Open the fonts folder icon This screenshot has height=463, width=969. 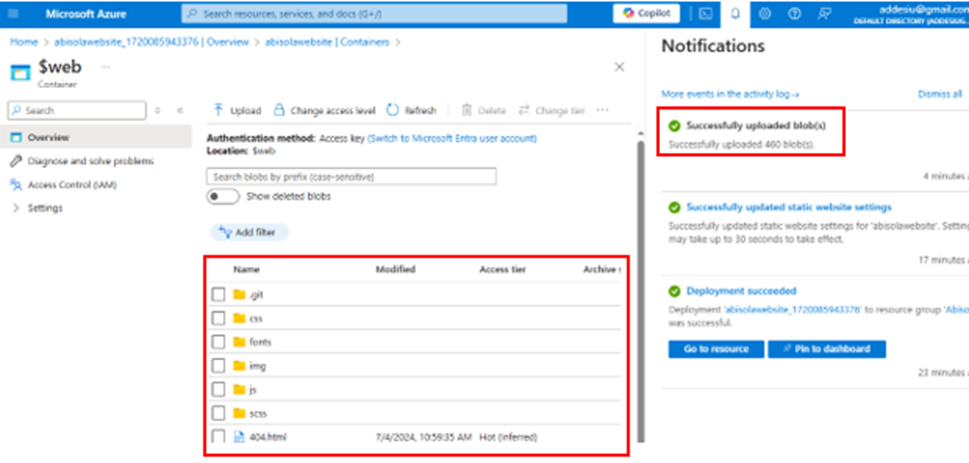point(239,342)
